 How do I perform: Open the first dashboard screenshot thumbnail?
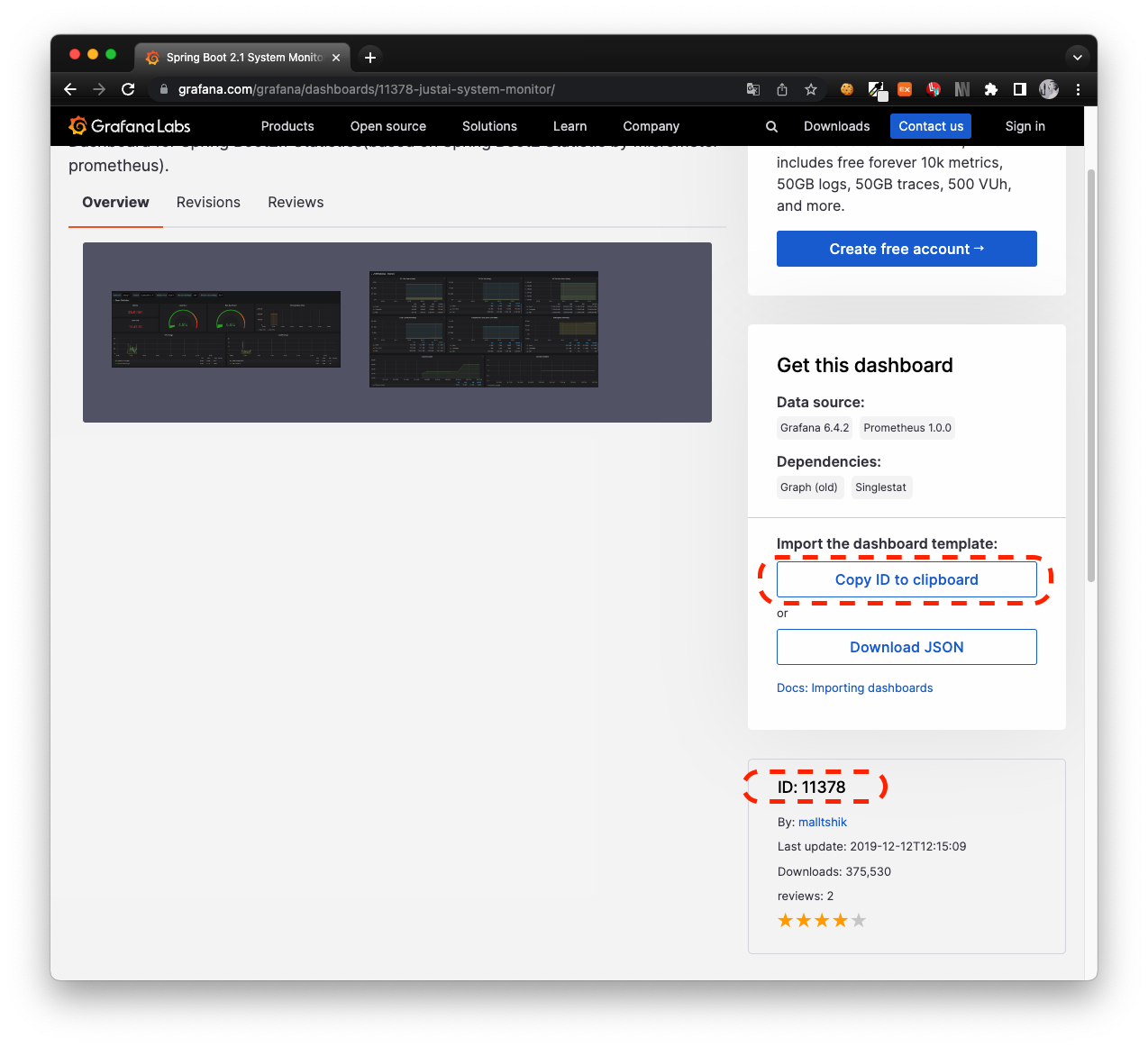point(226,329)
